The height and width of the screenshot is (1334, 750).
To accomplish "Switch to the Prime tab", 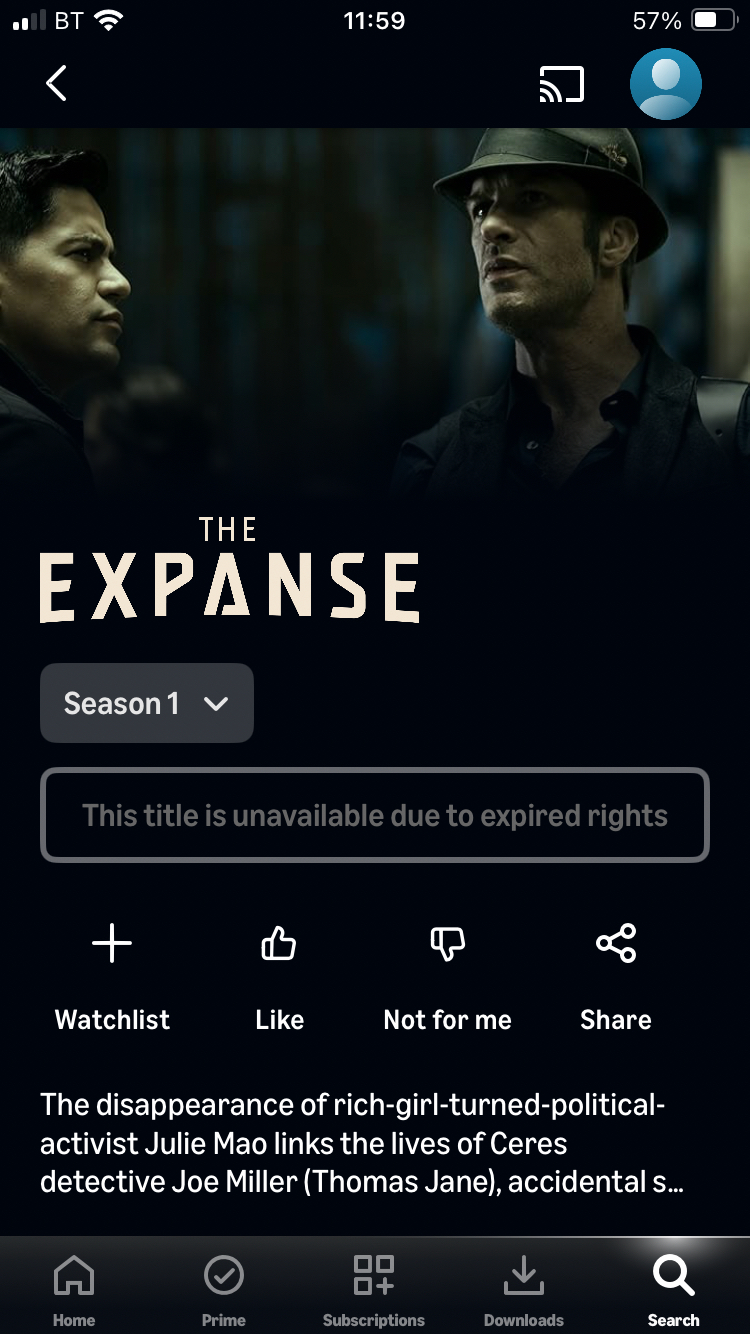I will click(224, 1288).
